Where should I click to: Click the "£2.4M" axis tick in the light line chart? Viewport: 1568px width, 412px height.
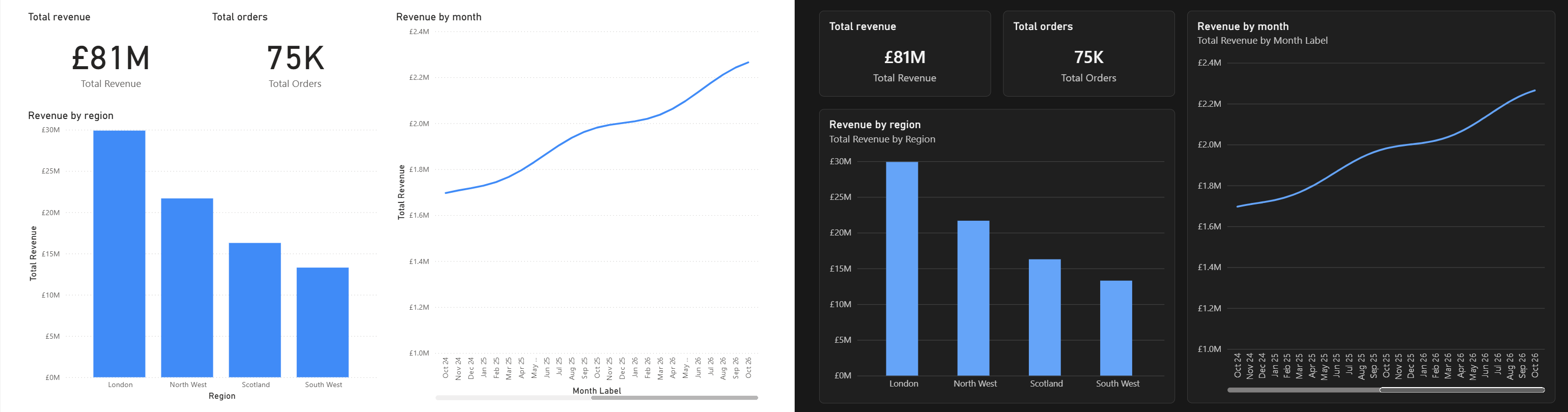tap(419, 32)
